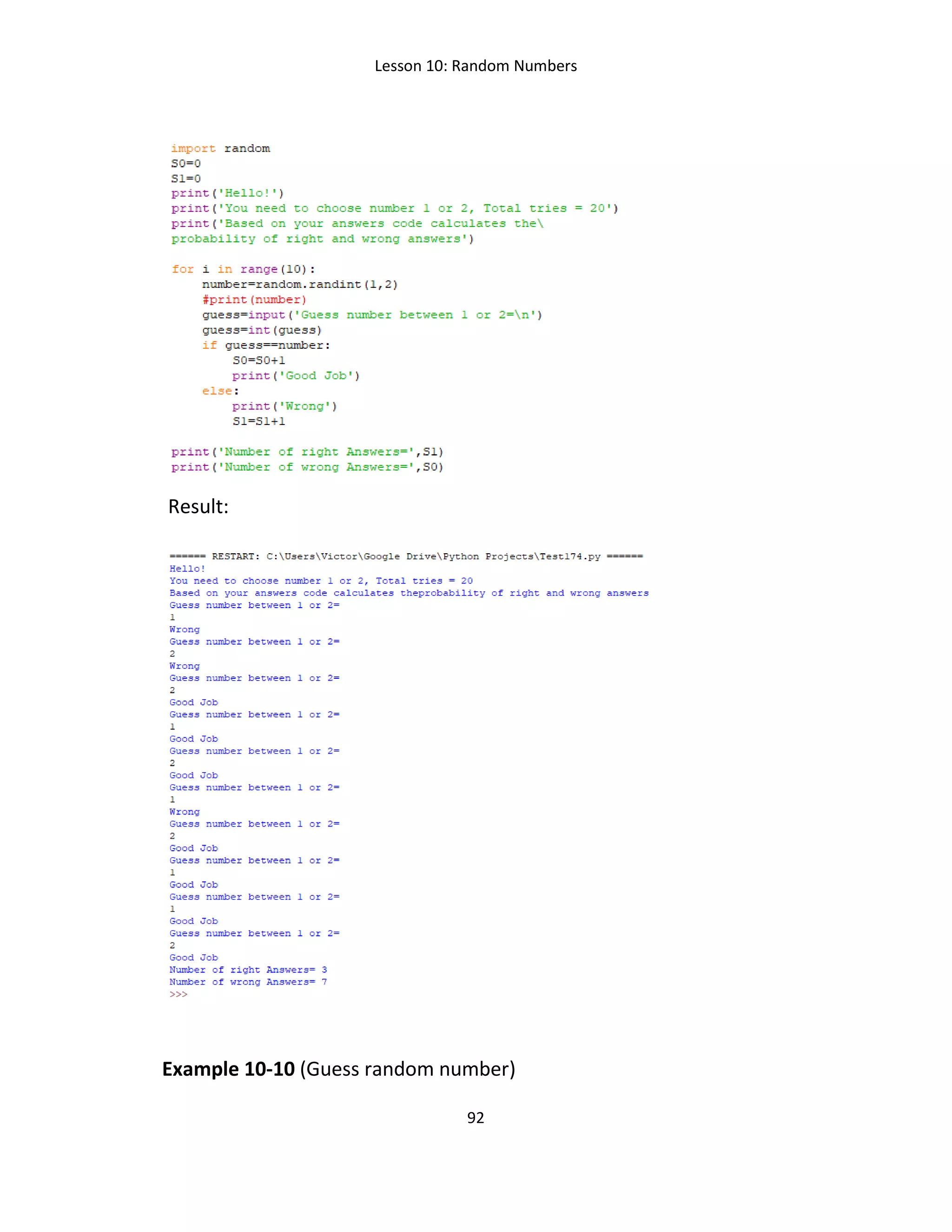Click the 'Result:' heading
The height and width of the screenshot is (1232, 952).
(x=198, y=507)
